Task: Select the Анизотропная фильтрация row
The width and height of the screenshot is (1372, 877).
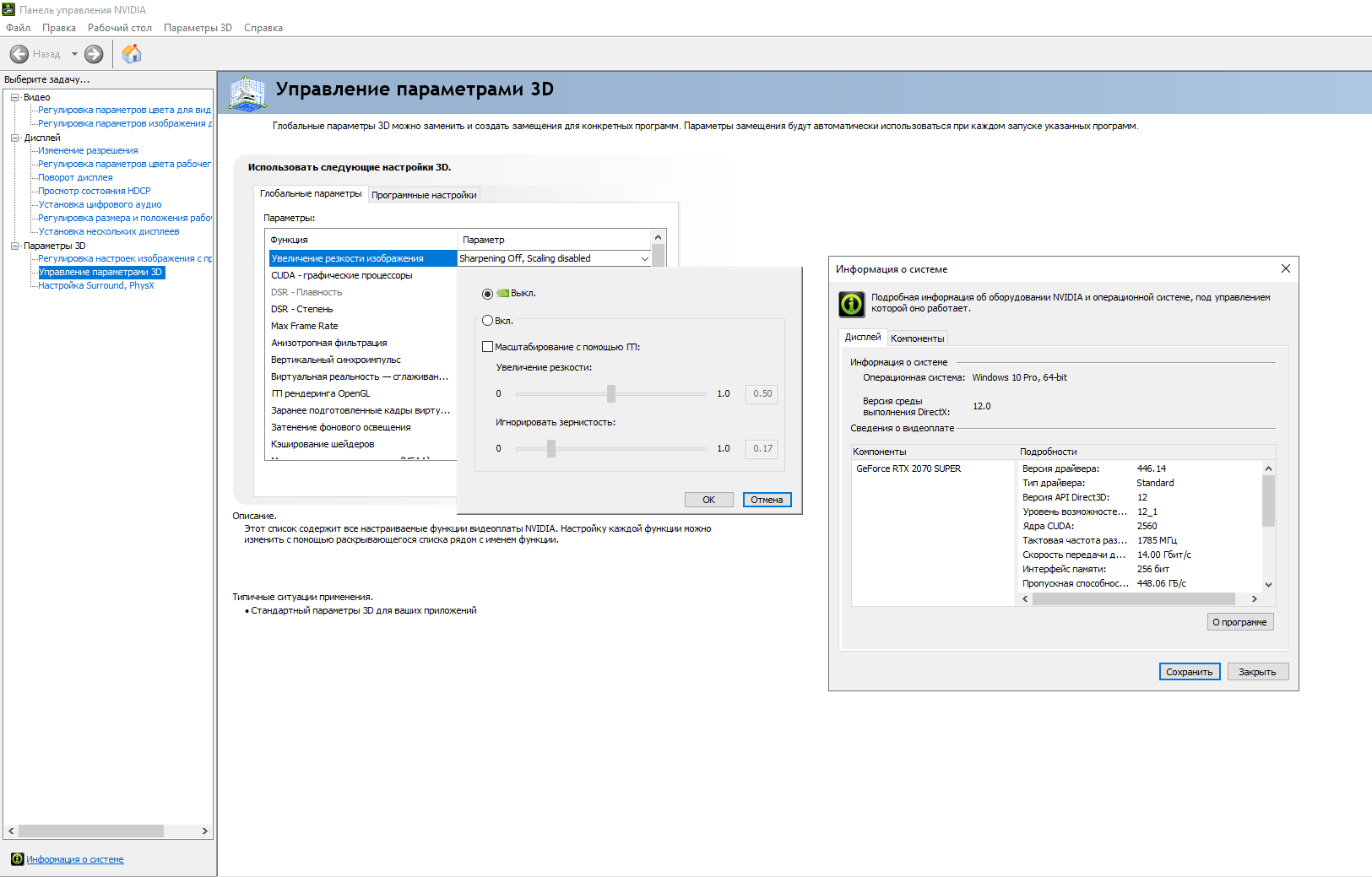Action: coord(363,343)
